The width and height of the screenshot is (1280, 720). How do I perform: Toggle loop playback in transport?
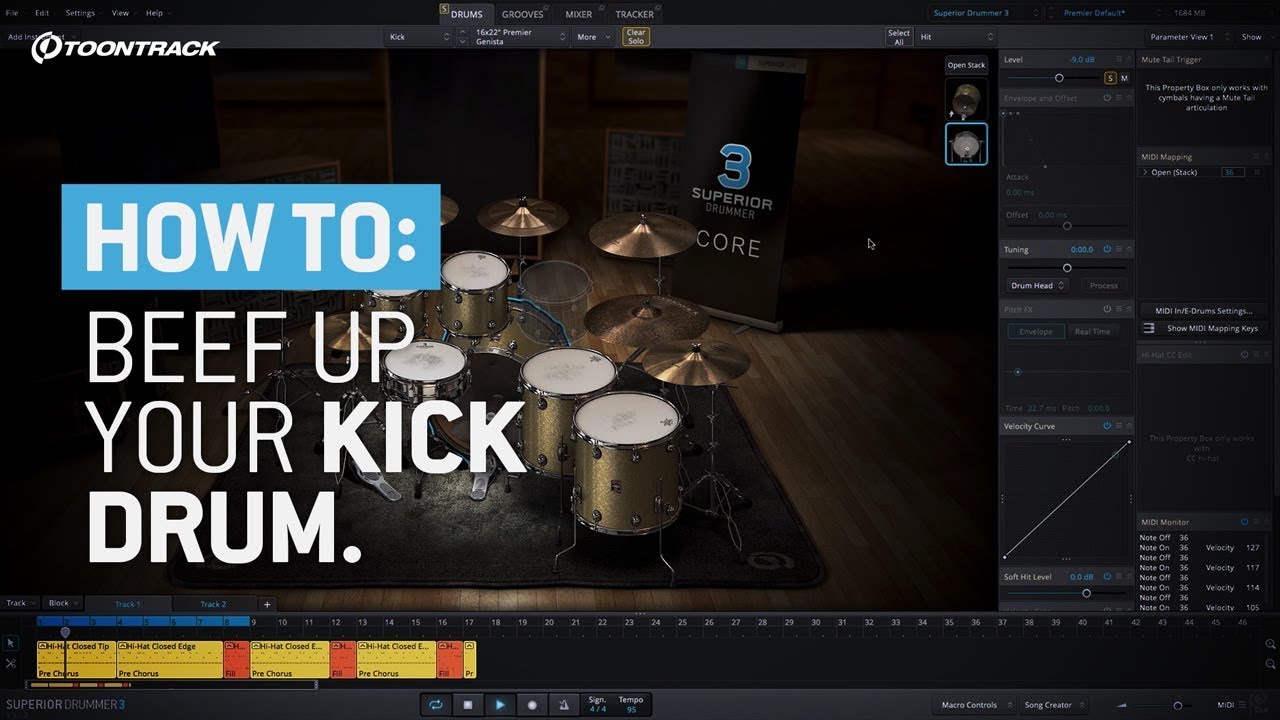point(436,705)
